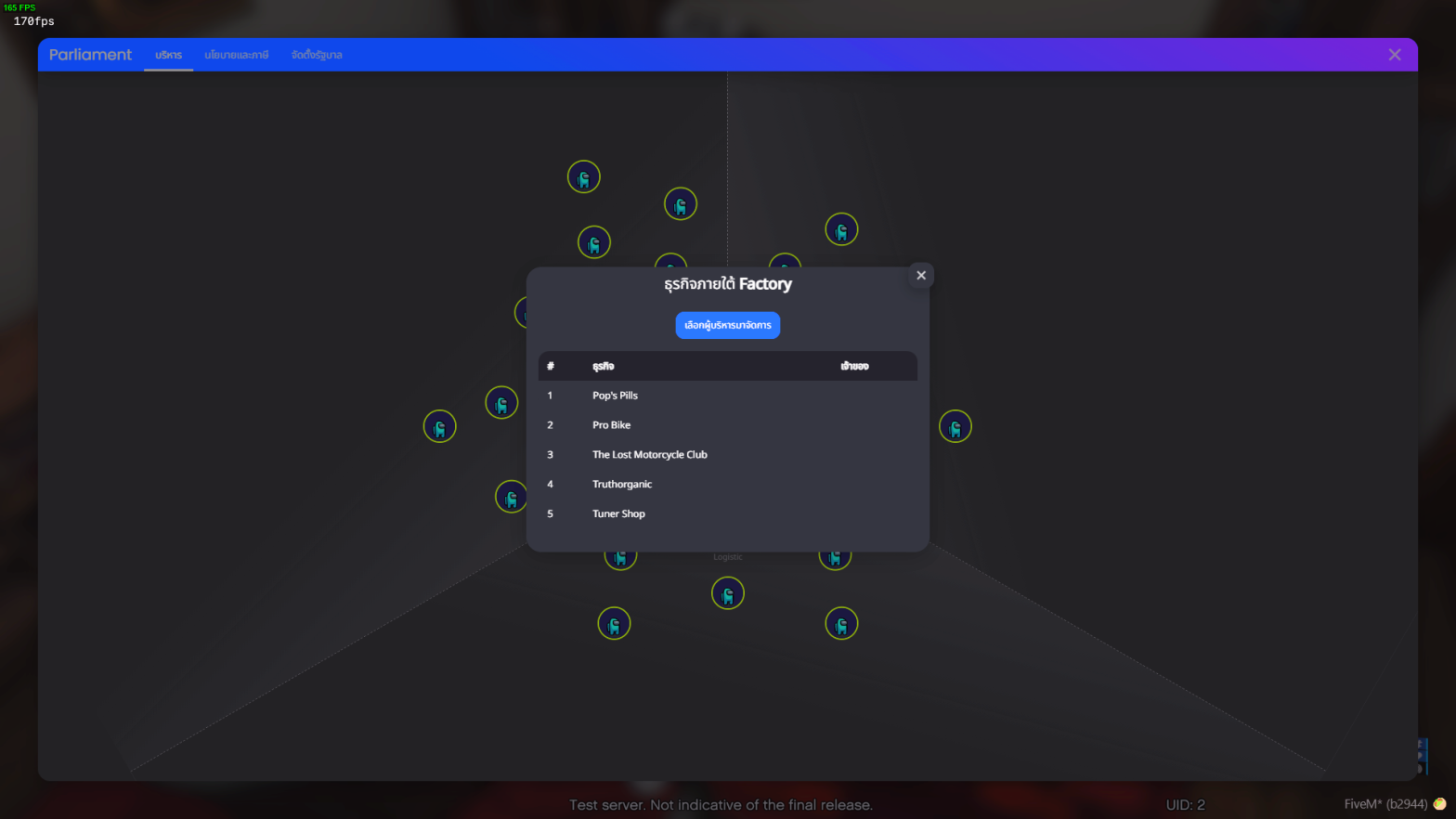The image size is (1456, 819).
Task: Click the "Pro Bike" business entry
Action: coord(728,425)
